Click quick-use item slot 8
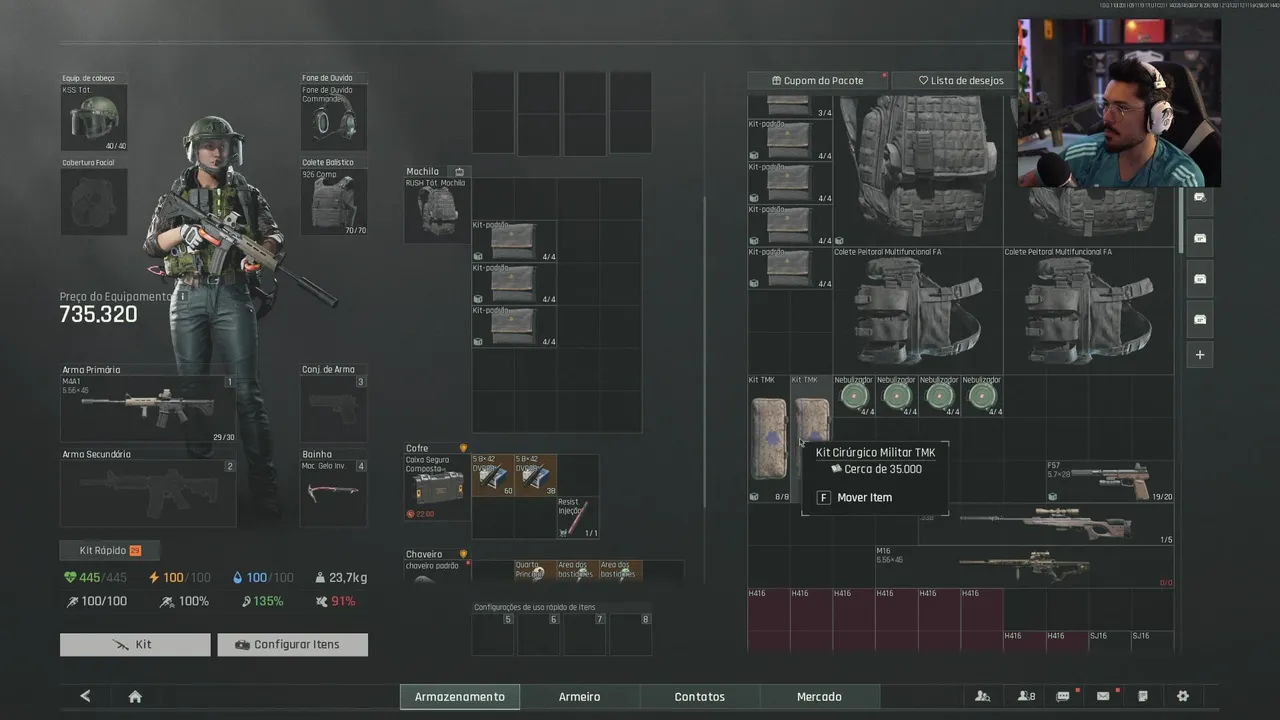The height and width of the screenshot is (720, 1280). 631,635
